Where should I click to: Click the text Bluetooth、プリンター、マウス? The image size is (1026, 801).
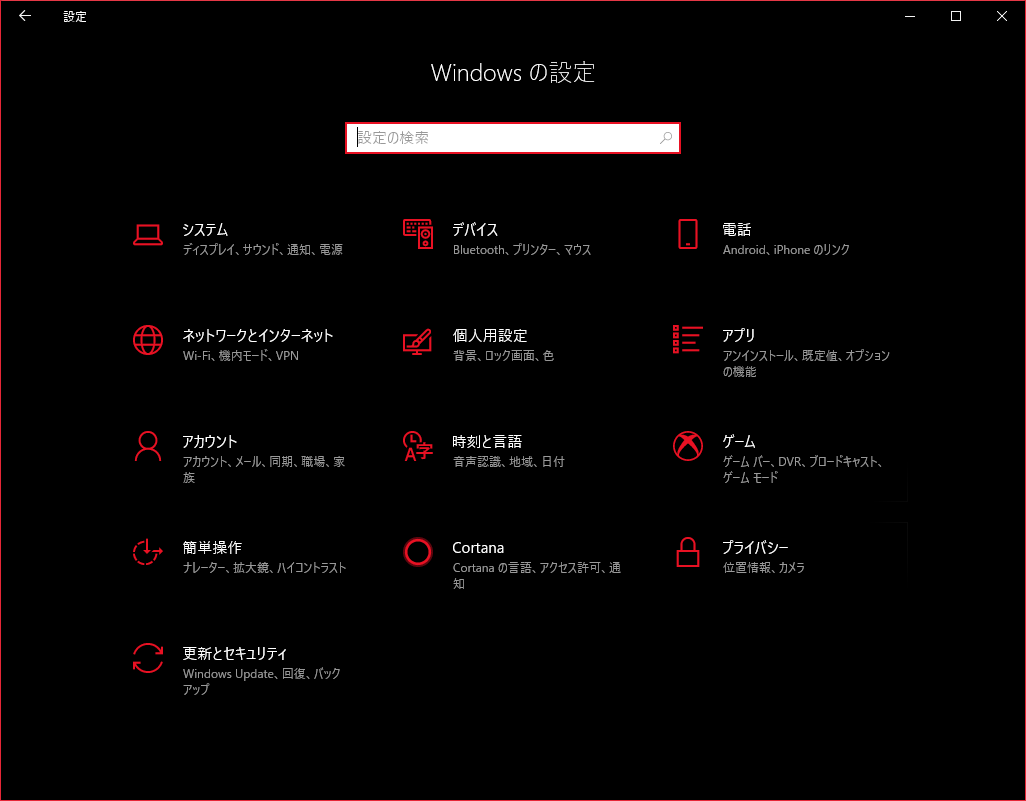tap(522, 250)
